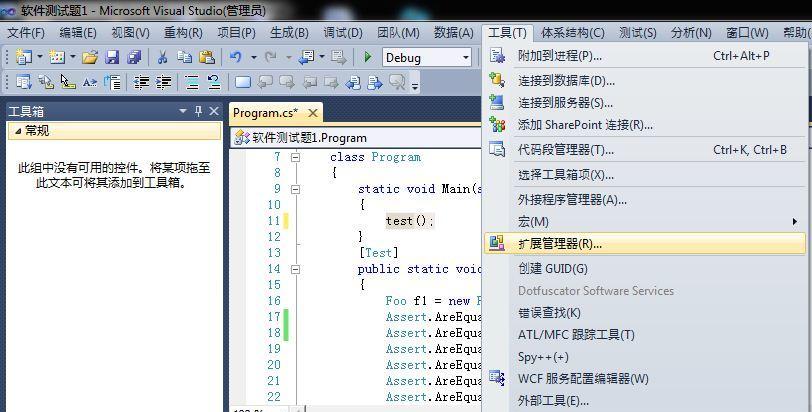
Task: Open the 测试(S) menu
Action: [637, 33]
